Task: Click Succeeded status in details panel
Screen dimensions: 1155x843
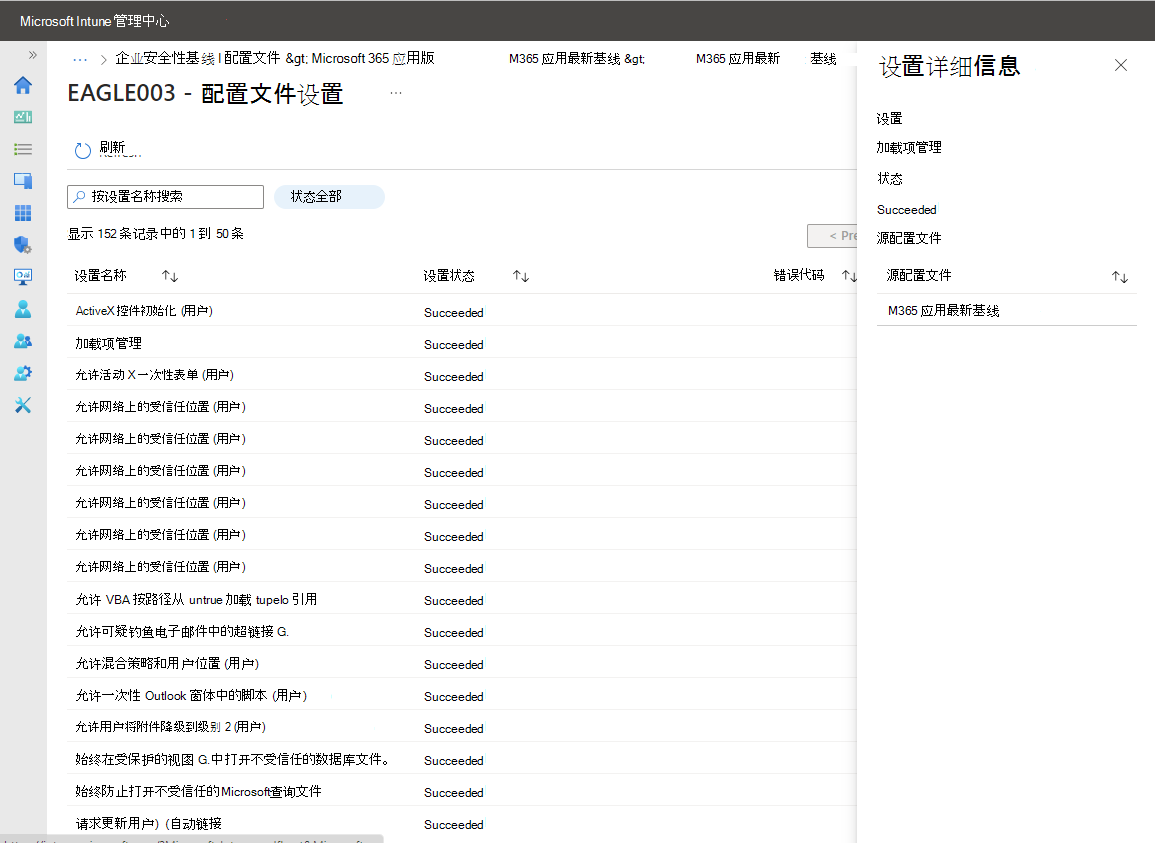Action: [907, 210]
